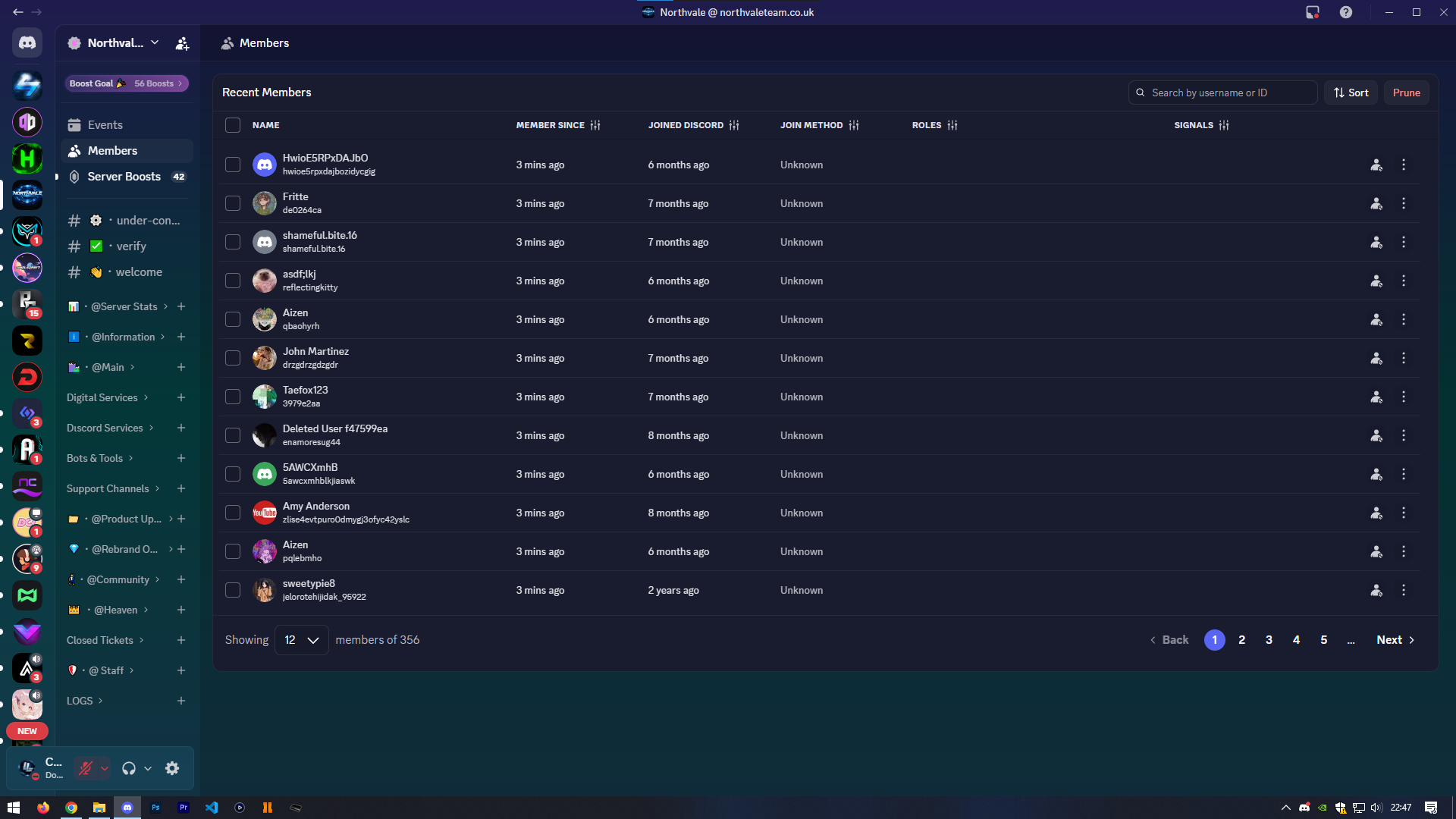Go to Events in the sidebar

[105, 125]
